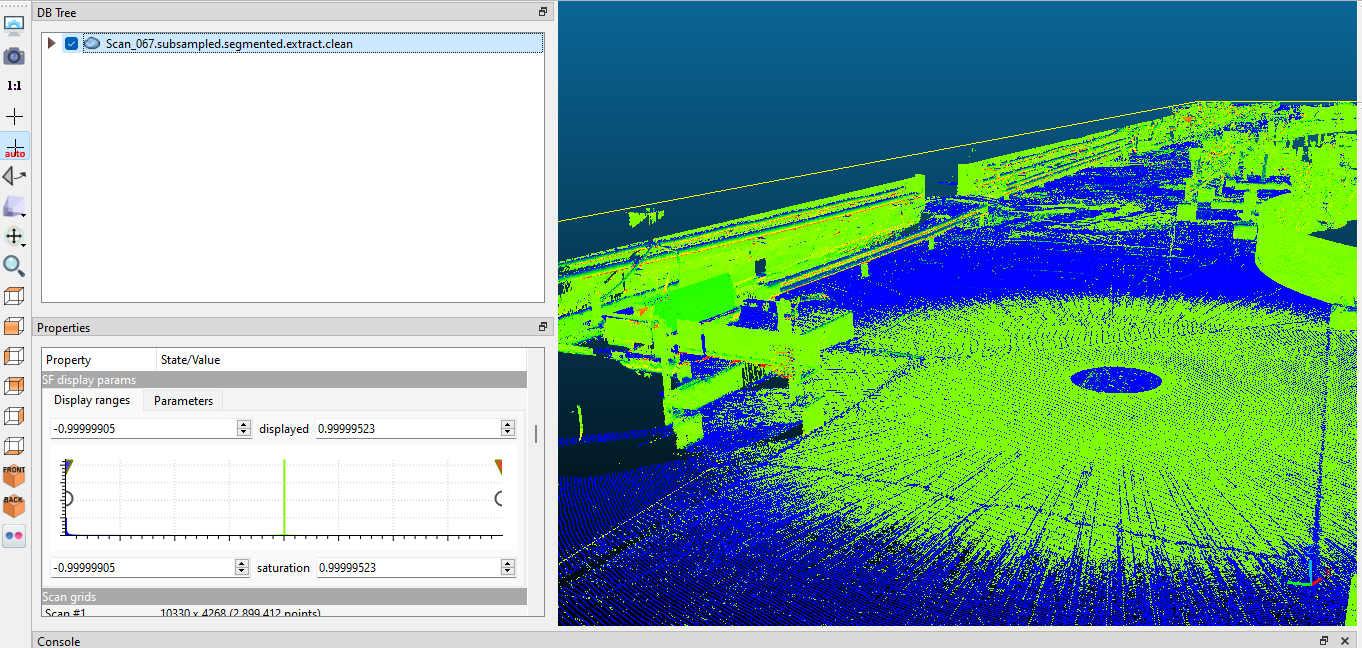The width and height of the screenshot is (1362, 648).
Task: Float the DB Tree panel
Action: pyautogui.click(x=543, y=12)
